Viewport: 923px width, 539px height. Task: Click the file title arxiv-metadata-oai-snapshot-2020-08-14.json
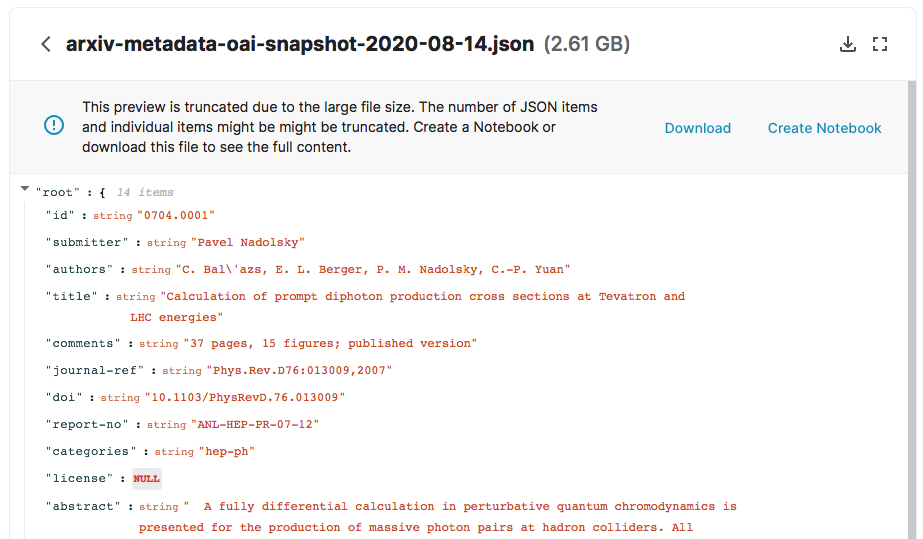(x=300, y=44)
